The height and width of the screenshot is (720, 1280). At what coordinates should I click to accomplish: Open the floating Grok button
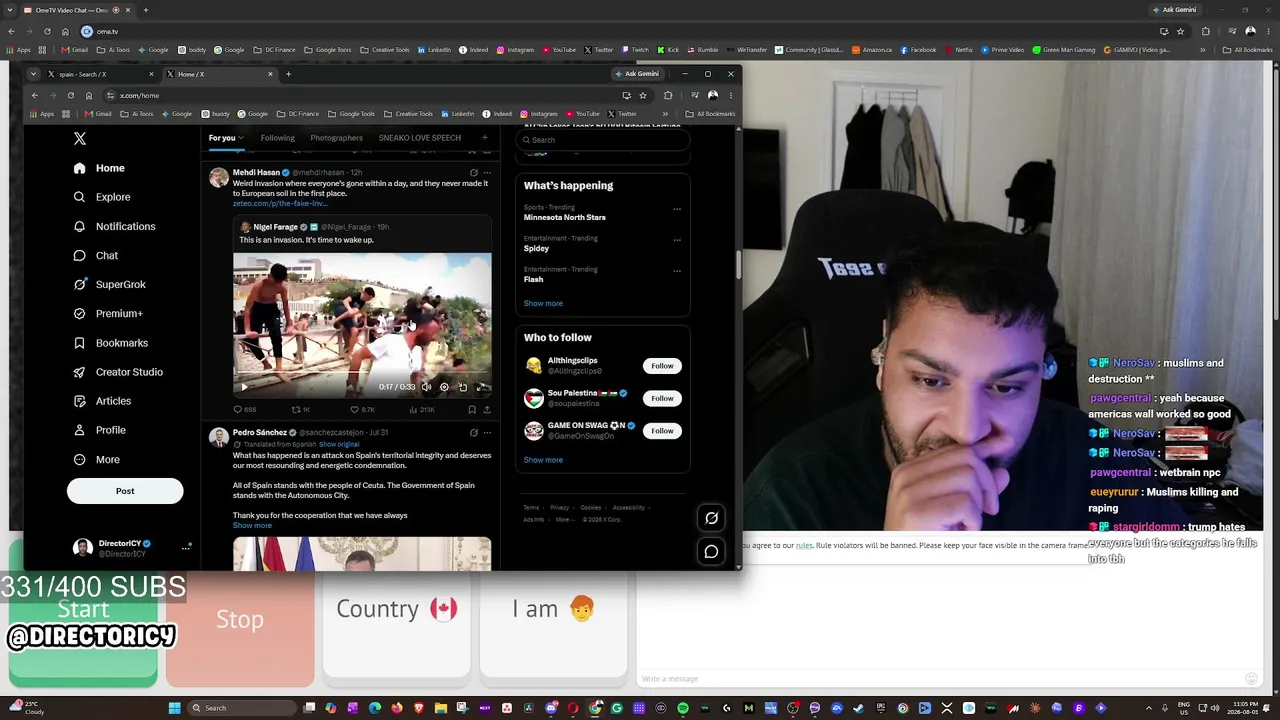[711, 518]
